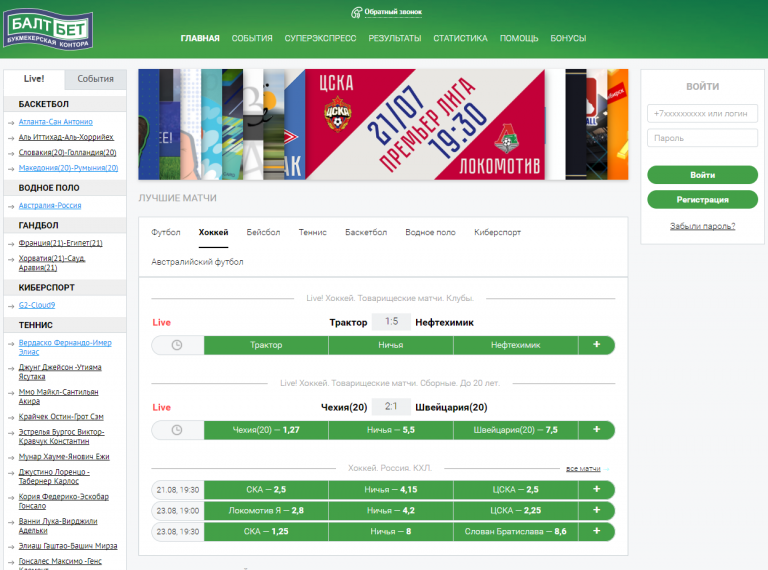The width and height of the screenshot is (768, 570).
Task: Click the green Войти button
Action: point(702,175)
